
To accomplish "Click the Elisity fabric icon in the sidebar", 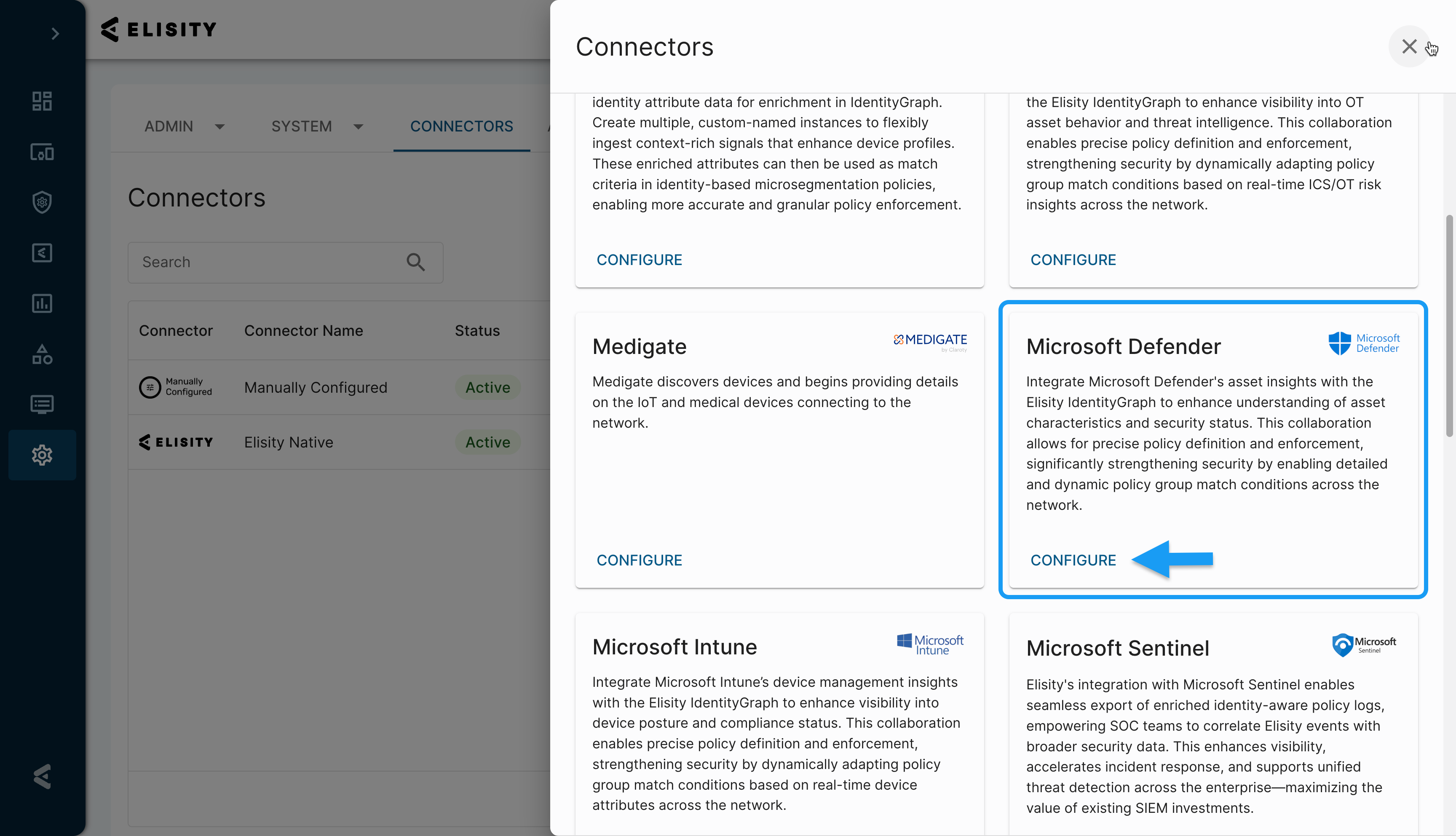I will coord(42,253).
